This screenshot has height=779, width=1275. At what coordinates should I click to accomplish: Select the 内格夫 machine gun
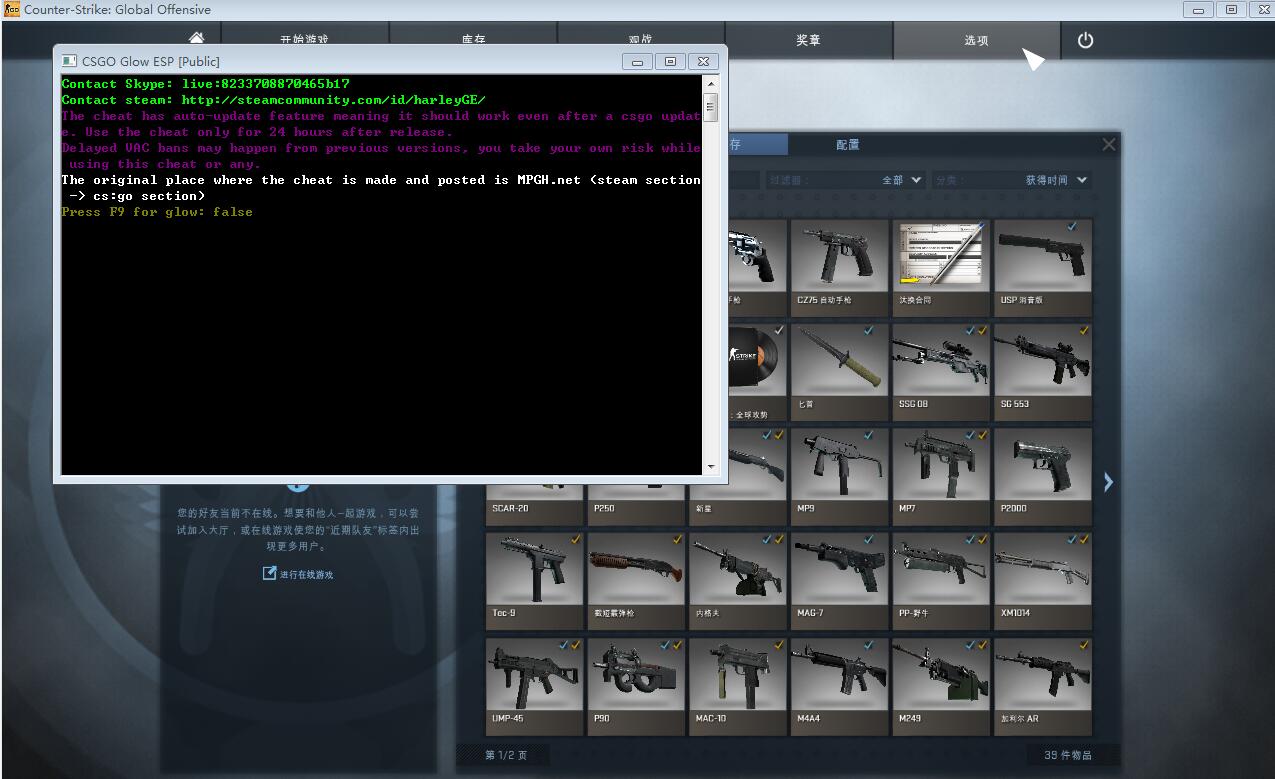[x=738, y=581]
